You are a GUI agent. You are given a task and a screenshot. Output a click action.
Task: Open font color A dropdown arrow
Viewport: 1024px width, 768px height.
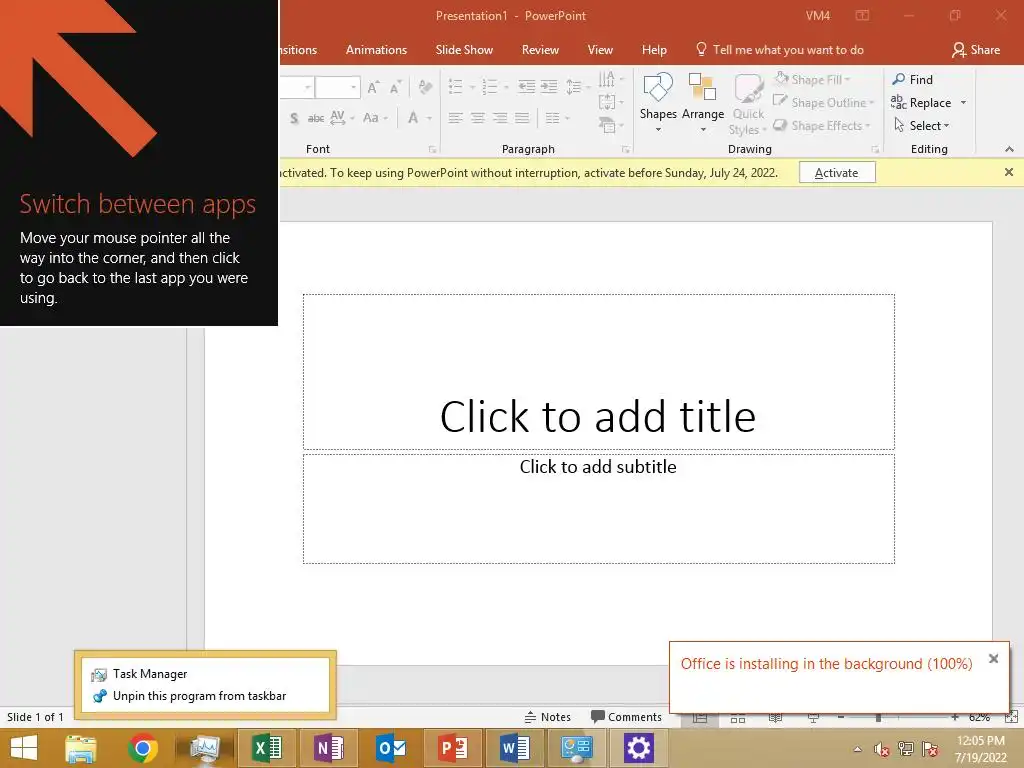pos(429,118)
